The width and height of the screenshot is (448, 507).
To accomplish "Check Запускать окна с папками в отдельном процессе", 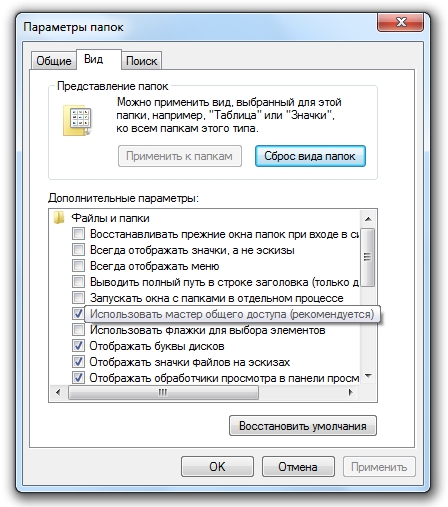I will (x=78, y=298).
